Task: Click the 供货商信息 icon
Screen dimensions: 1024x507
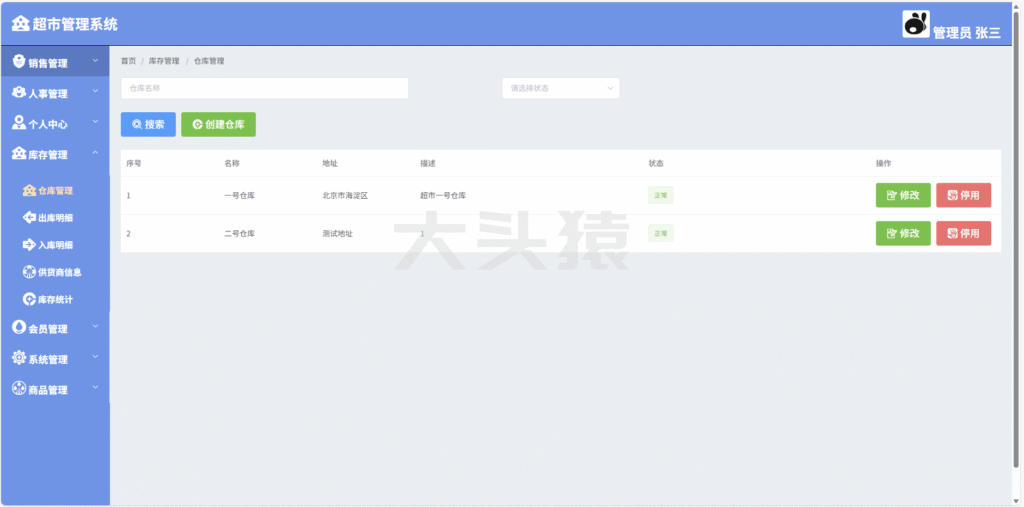Action: click(x=29, y=272)
